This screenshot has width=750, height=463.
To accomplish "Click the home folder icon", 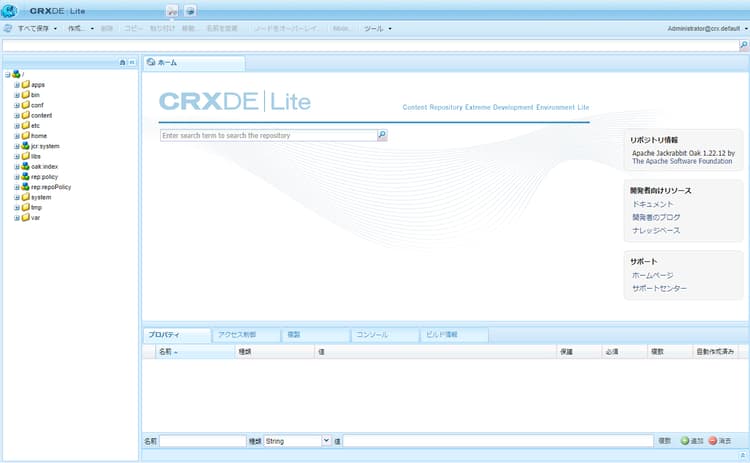I will [x=26, y=136].
